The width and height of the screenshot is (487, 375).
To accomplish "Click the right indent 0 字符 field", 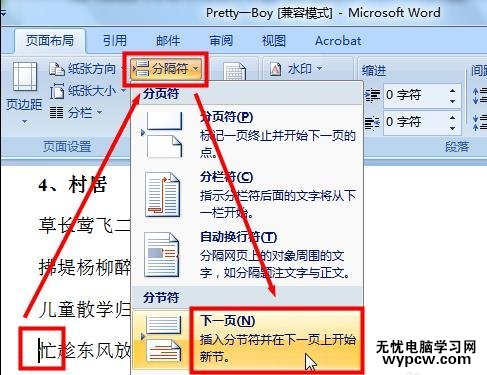I will coord(415,122).
